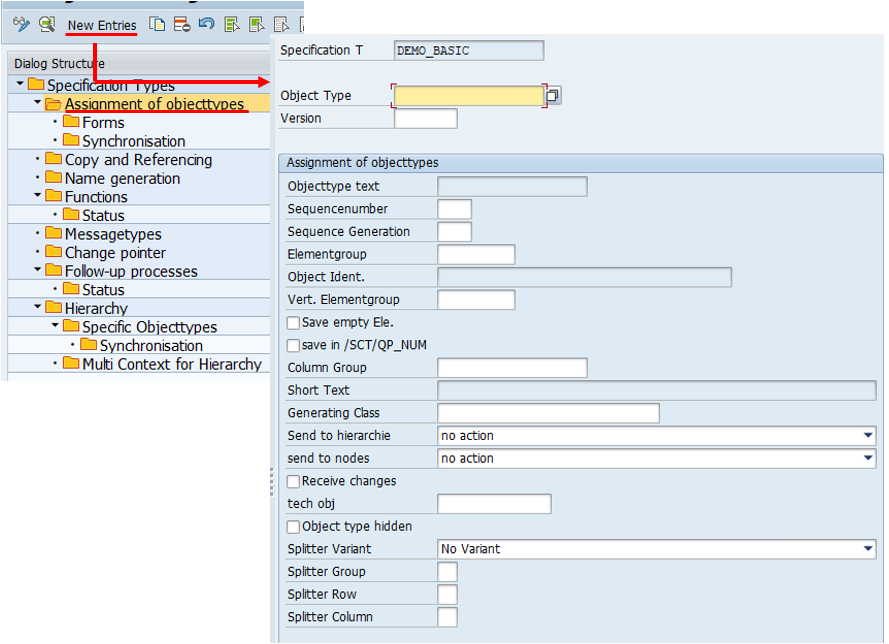Click the Undo Change arrow icon
The height and width of the screenshot is (644, 889).
point(206,24)
